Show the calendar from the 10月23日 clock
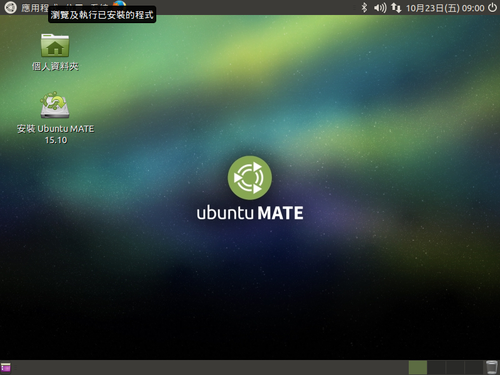Screen dimensions: 500x375 pos(445,8)
